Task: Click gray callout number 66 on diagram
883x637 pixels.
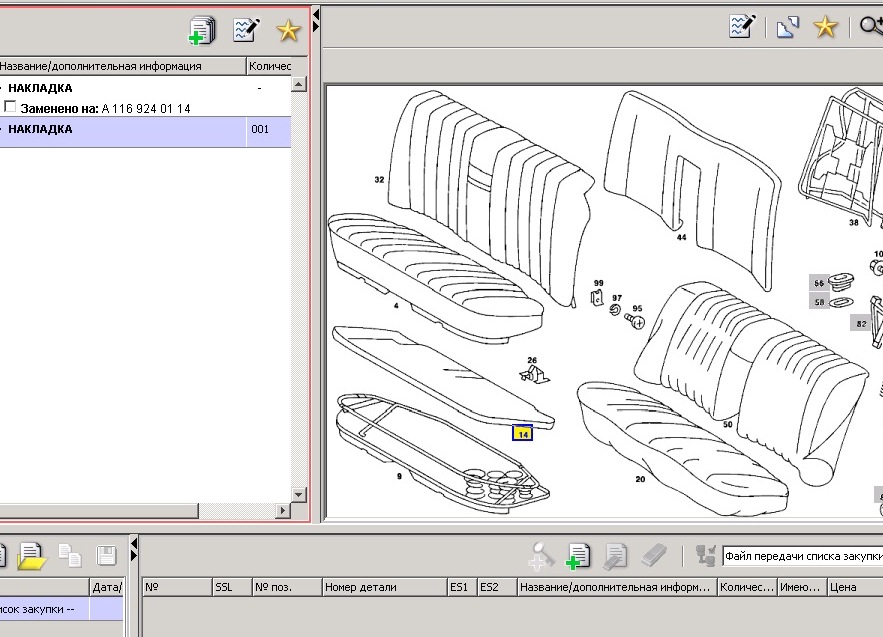Action: tap(819, 283)
